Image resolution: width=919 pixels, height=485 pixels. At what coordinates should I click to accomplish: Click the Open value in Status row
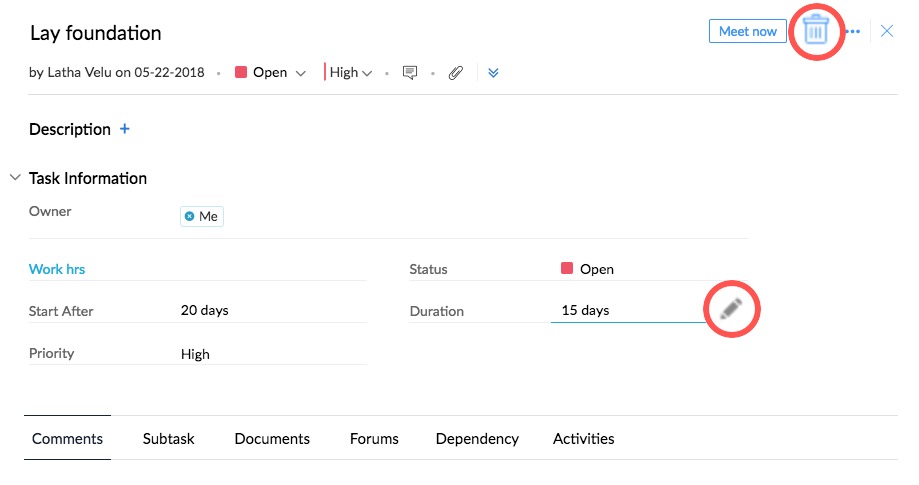point(597,269)
